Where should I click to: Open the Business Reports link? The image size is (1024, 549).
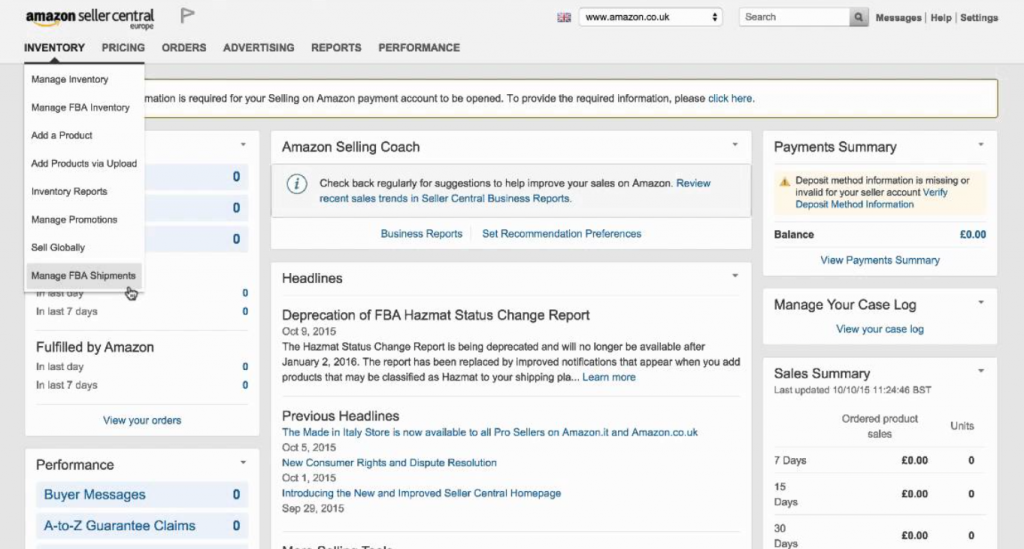(x=421, y=234)
